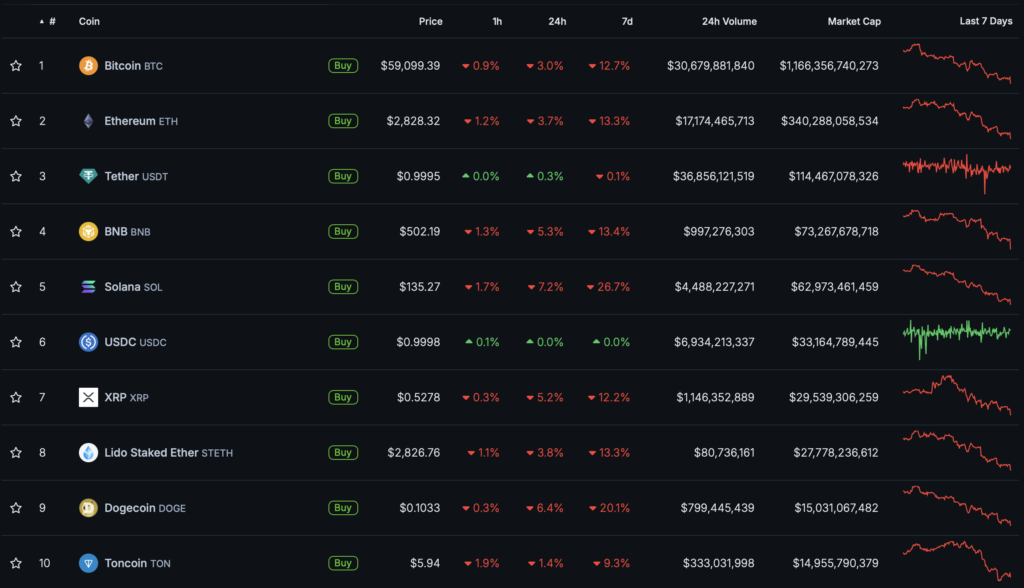
Task: Click the BNB coin logo icon
Action: tap(88, 231)
